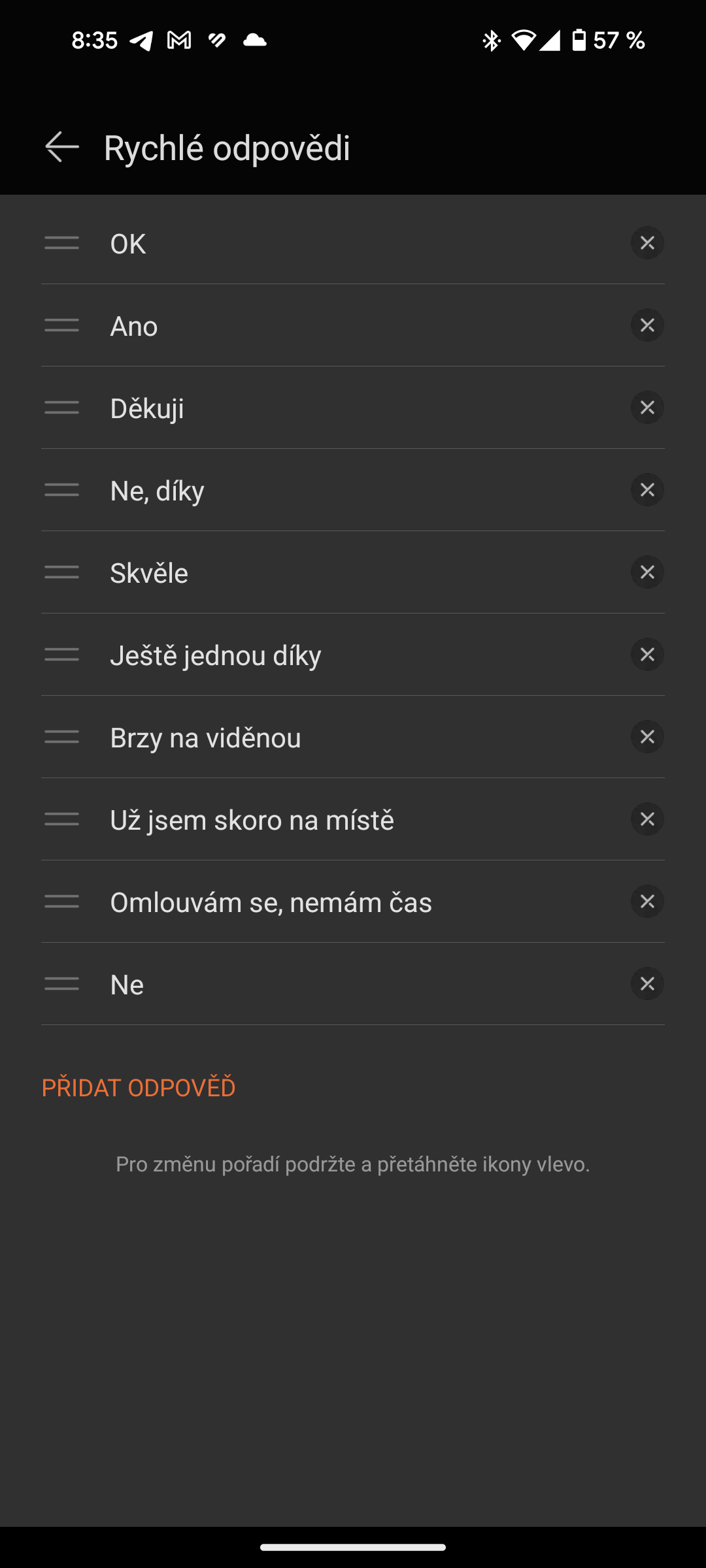
Task: Tap the "Ano" reply entry
Action: [x=134, y=327]
